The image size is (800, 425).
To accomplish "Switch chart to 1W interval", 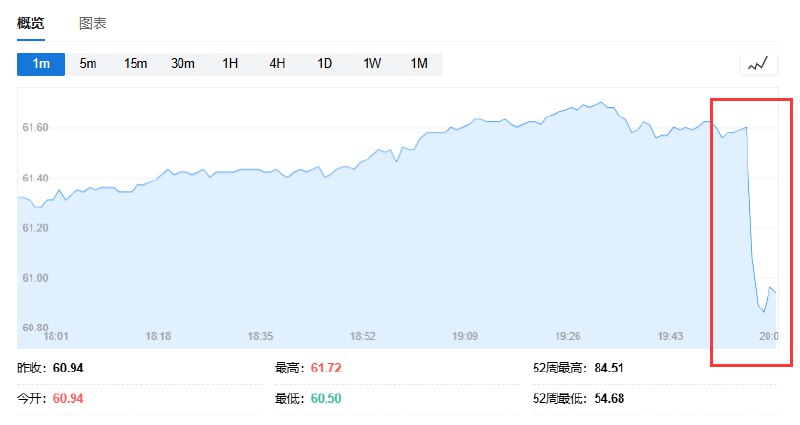I will coord(372,64).
